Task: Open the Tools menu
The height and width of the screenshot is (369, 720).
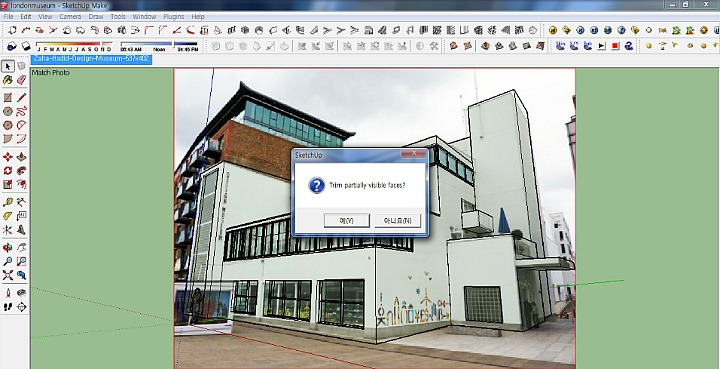Action: pyautogui.click(x=118, y=17)
